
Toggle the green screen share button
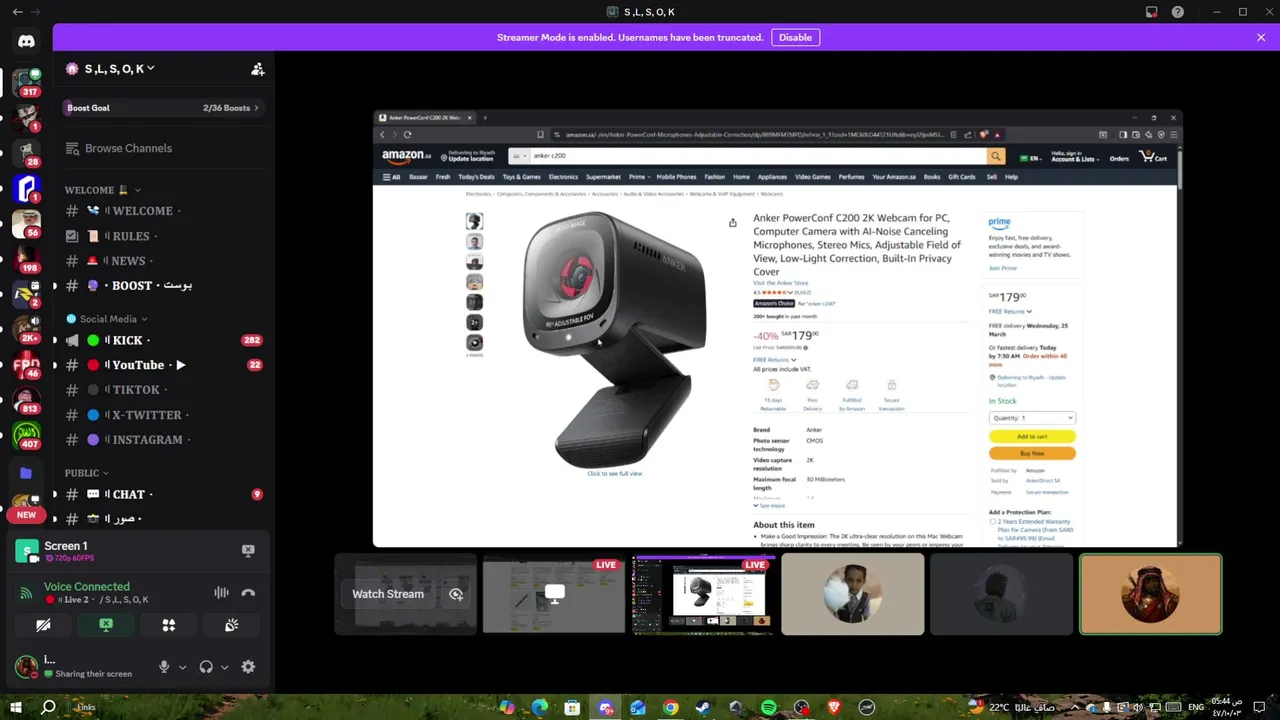coord(106,625)
